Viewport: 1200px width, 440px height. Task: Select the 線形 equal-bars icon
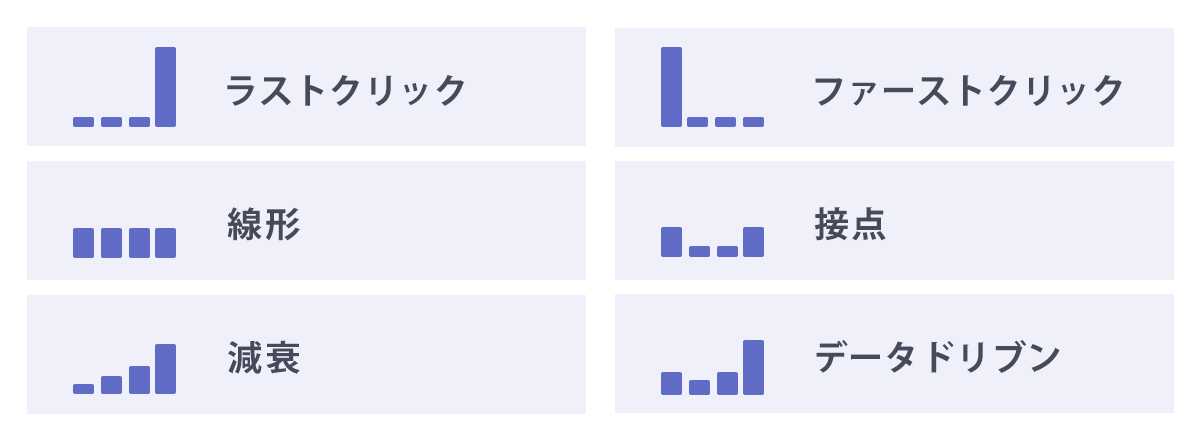coord(124,243)
